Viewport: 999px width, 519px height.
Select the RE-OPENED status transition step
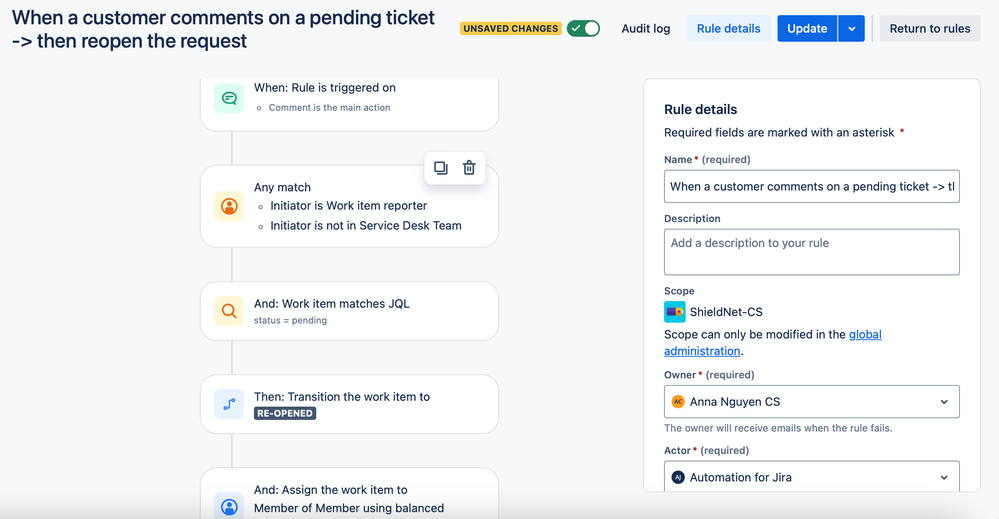(349, 404)
